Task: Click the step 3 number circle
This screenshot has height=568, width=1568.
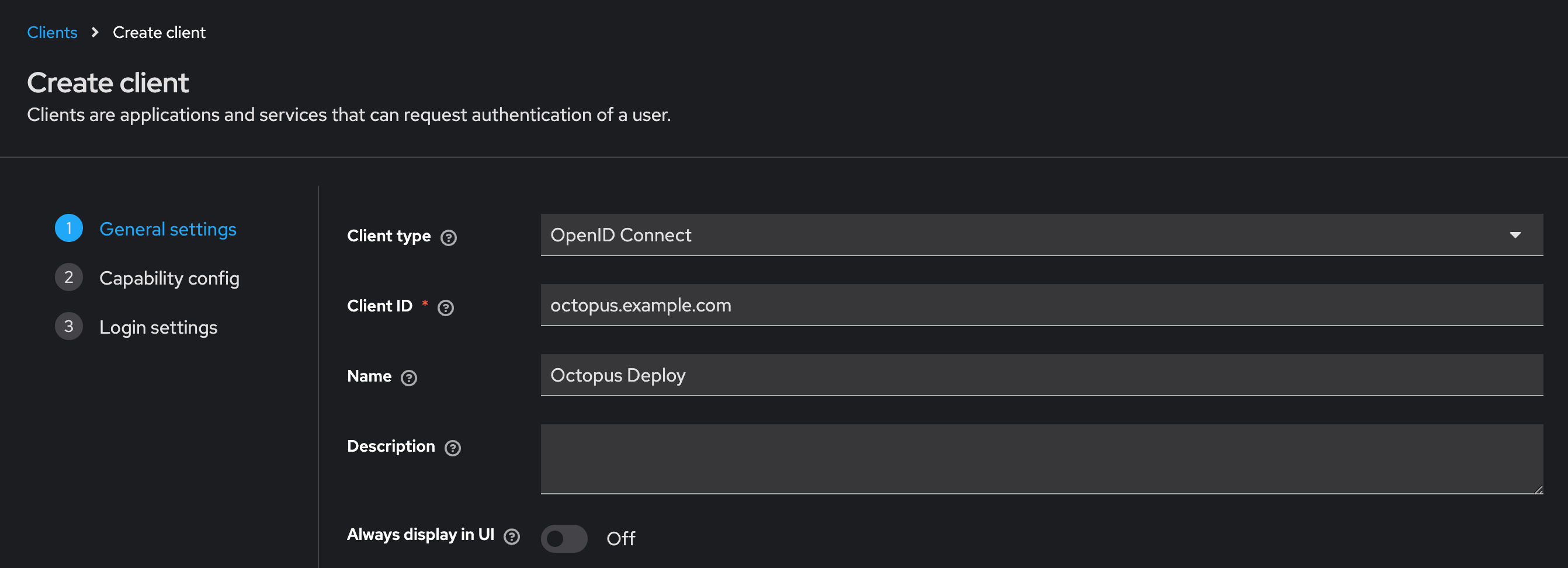Action: tap(68, 325)
